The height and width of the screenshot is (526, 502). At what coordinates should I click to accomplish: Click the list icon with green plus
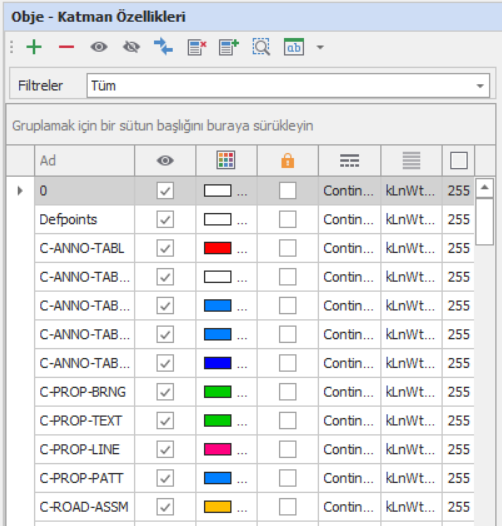(x=229, y=47)
